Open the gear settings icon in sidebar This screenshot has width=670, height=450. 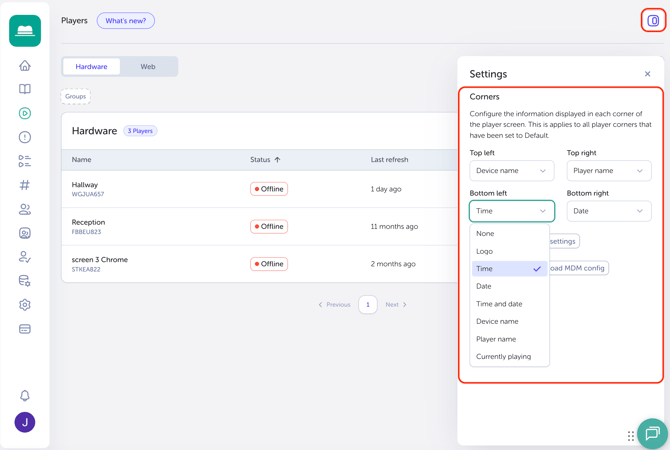click(x=25, y=305)
